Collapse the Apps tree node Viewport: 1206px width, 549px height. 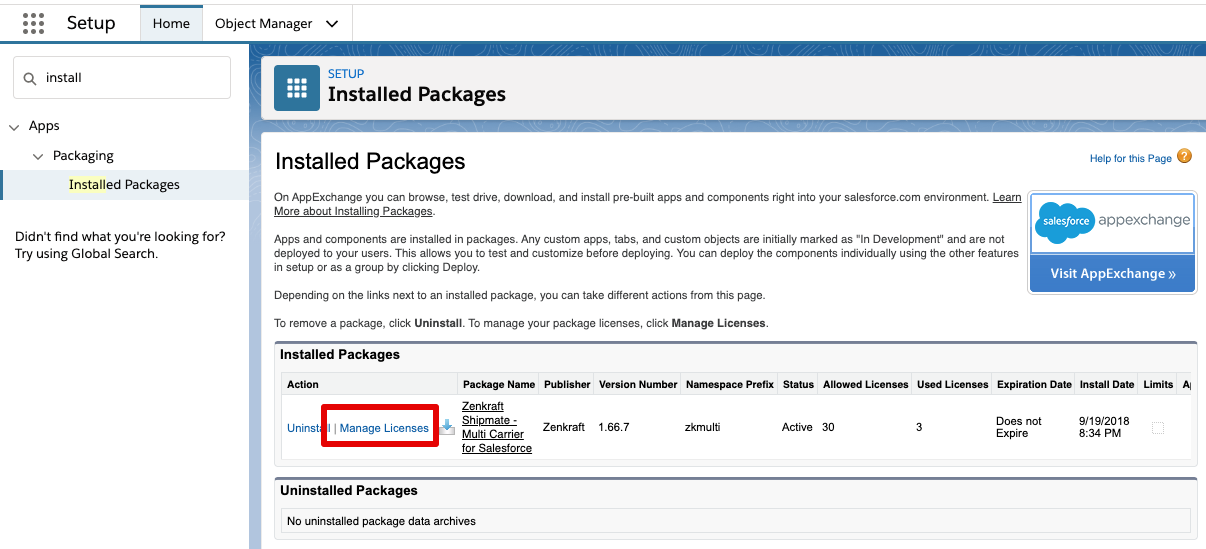coord(14,127)
